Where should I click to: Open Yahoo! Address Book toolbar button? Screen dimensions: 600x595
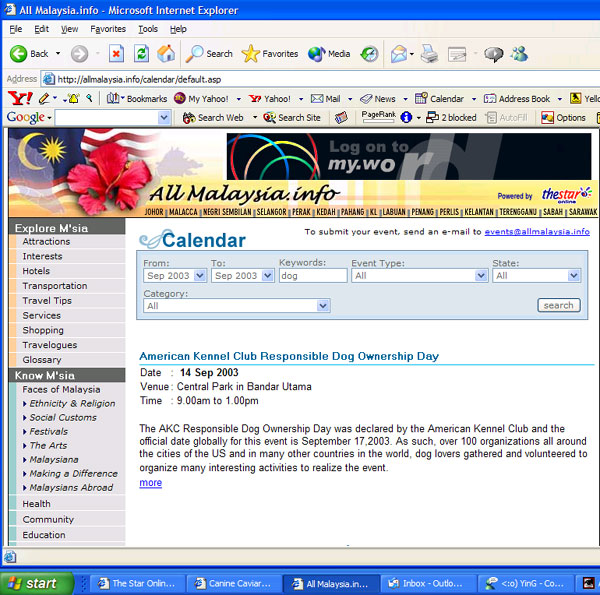coord(517,99)
